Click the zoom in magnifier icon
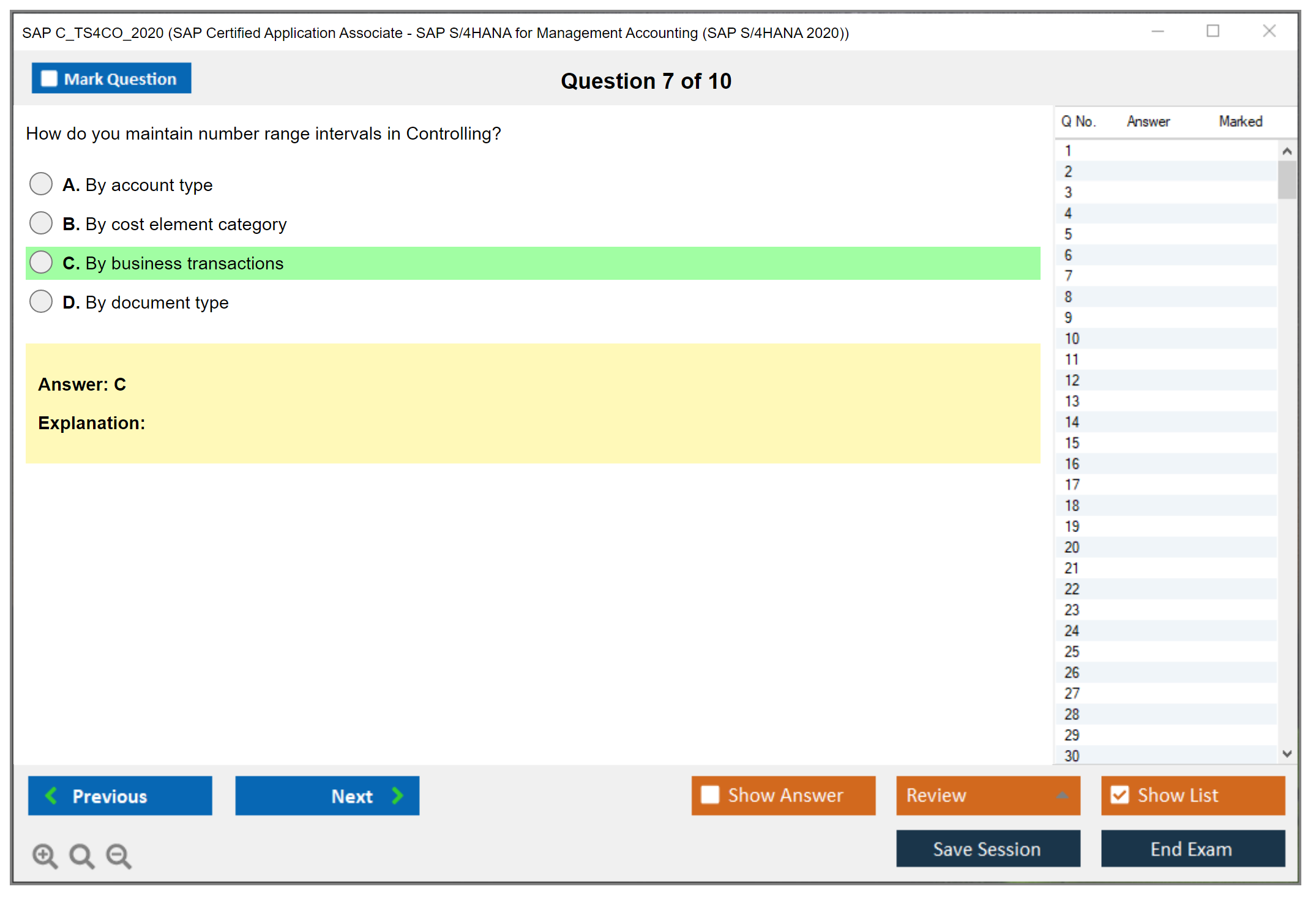Viewport: 1316px width, 900px height. click(45, 855)
